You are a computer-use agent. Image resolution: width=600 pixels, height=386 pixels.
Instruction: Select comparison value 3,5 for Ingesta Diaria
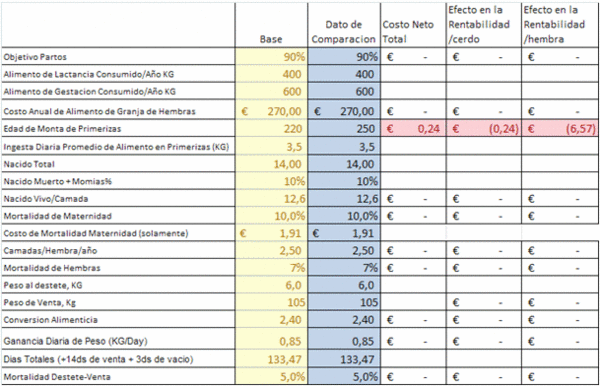[366, 147]
